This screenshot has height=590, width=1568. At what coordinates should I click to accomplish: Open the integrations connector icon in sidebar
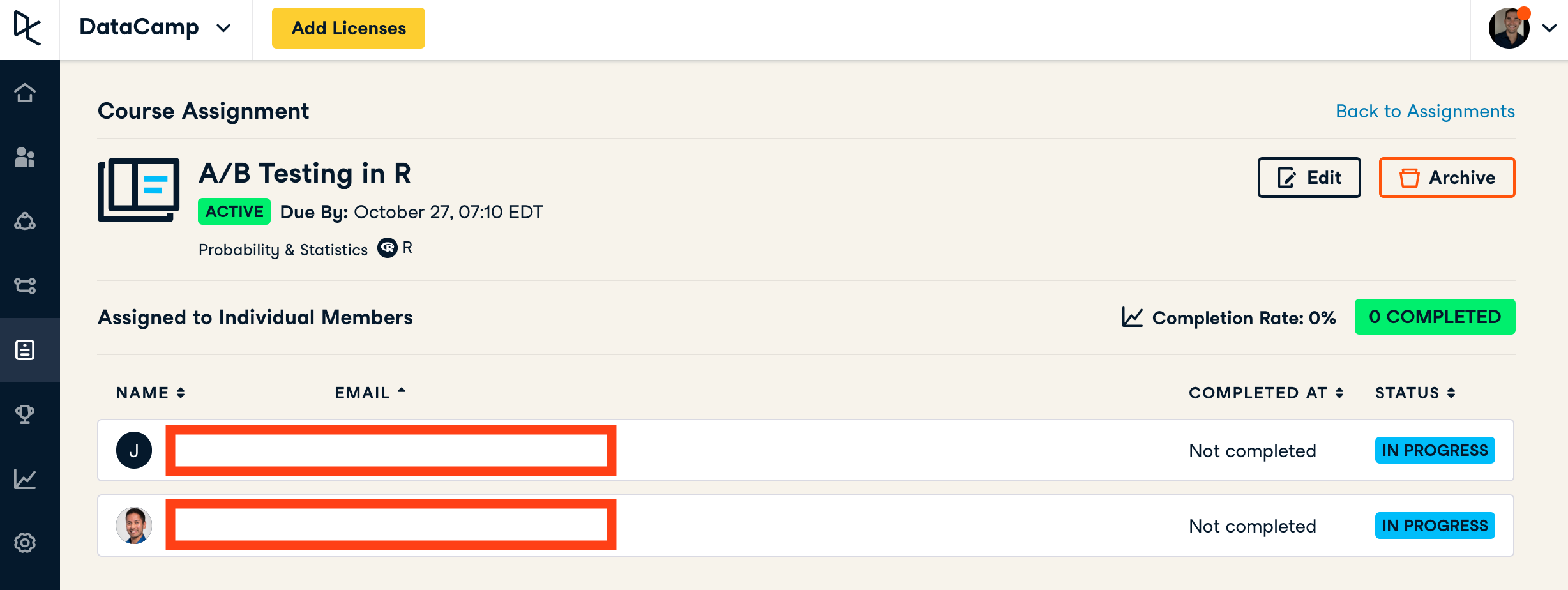tap(25, 285)
